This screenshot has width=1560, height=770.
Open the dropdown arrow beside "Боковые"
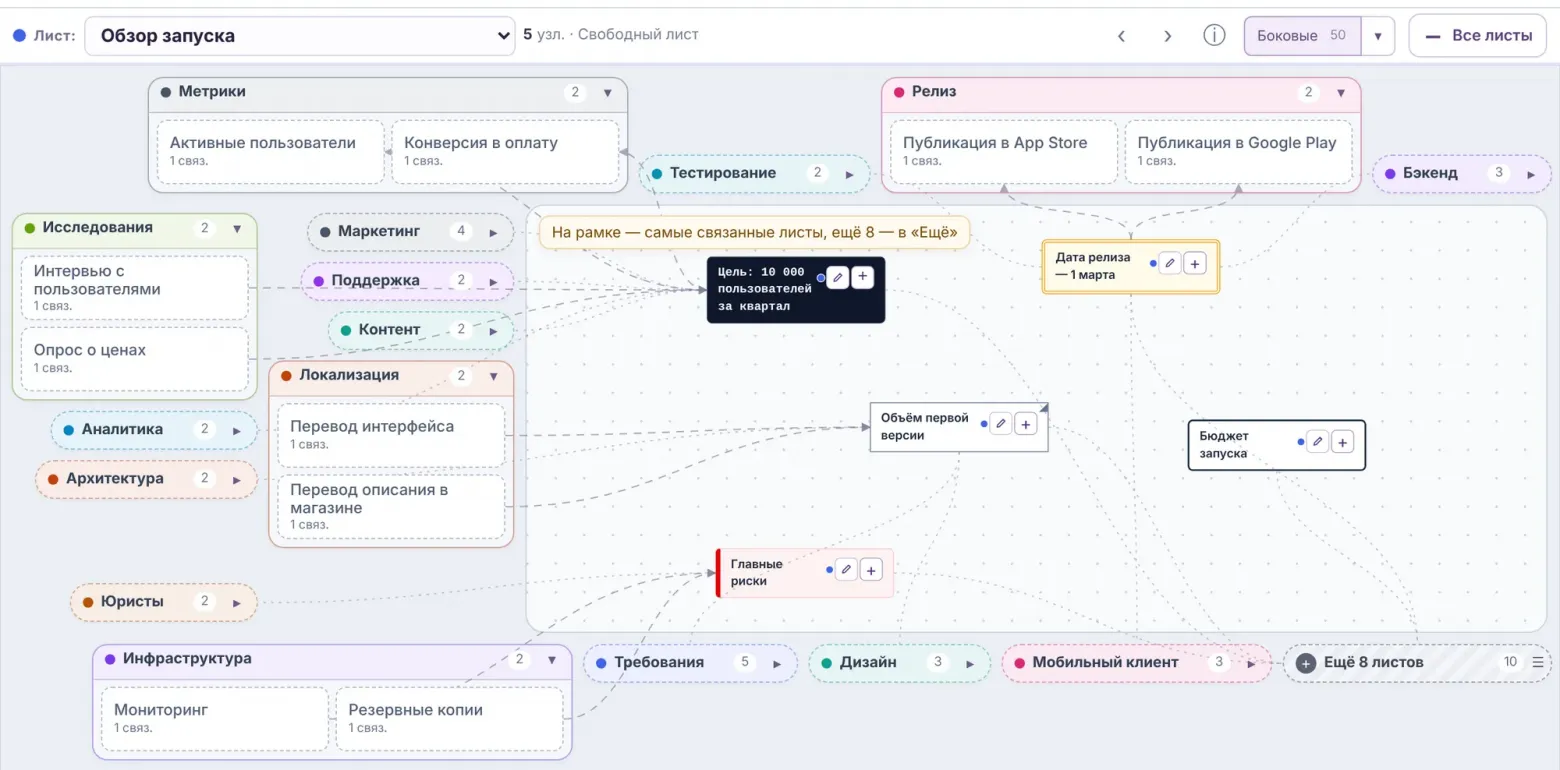(x=1378, y=36)
